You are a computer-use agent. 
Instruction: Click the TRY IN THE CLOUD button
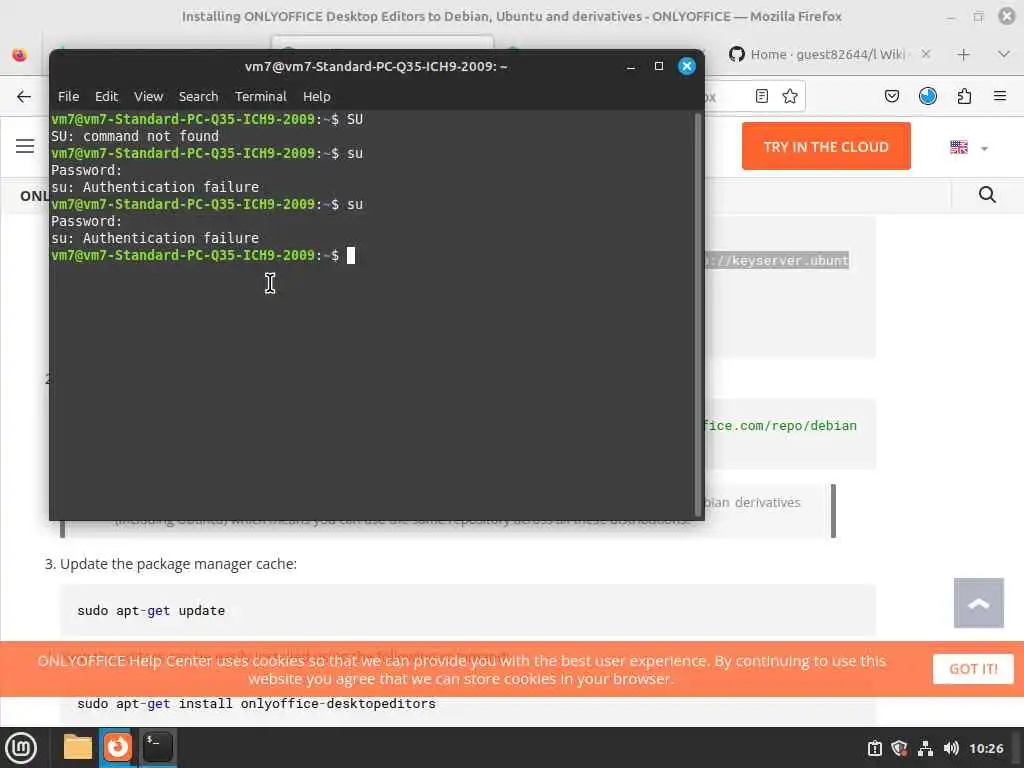click(x=826, y=146)
